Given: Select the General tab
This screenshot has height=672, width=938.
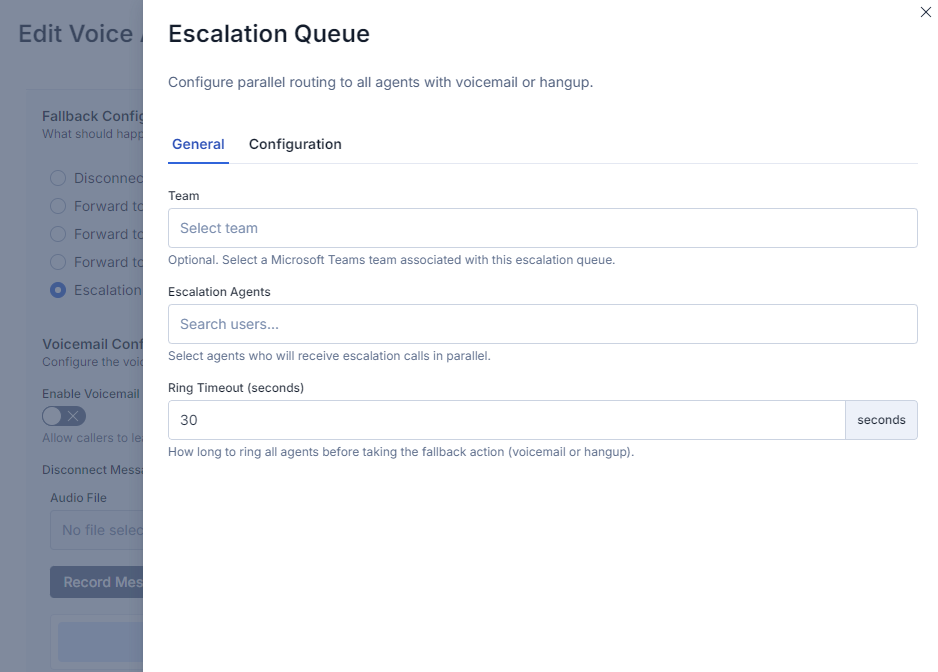Looking at the screenshot, I should click(x=198, y=144).
